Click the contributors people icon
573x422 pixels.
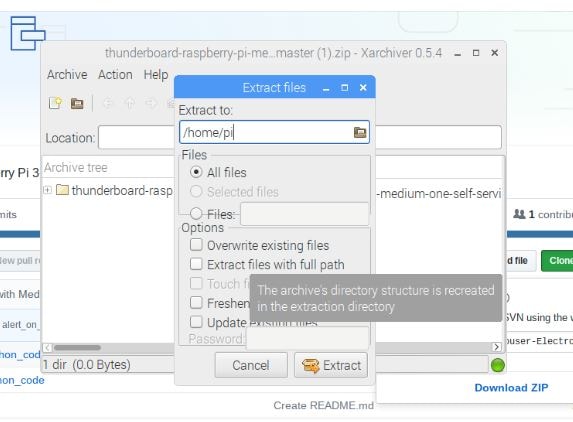(x=519, y=214)
